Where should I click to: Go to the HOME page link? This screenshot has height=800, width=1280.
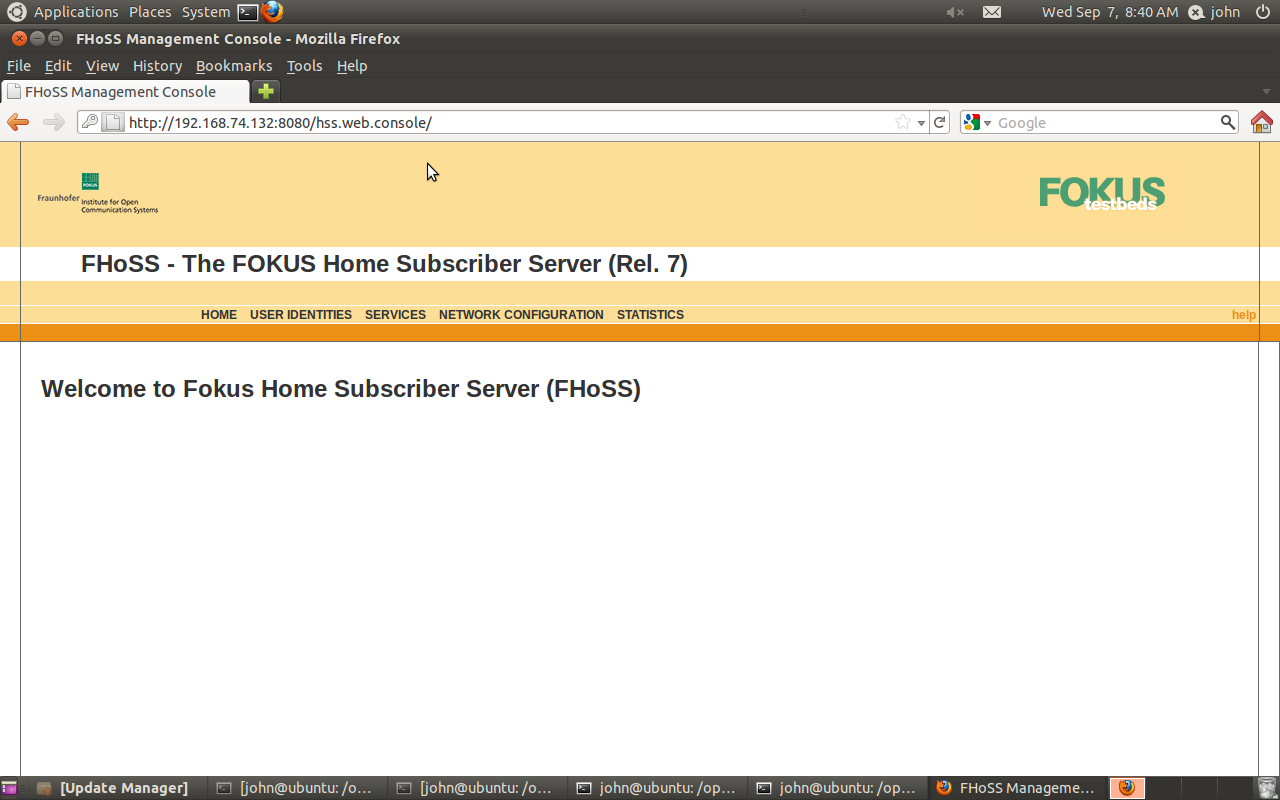(x=219, y=315)
